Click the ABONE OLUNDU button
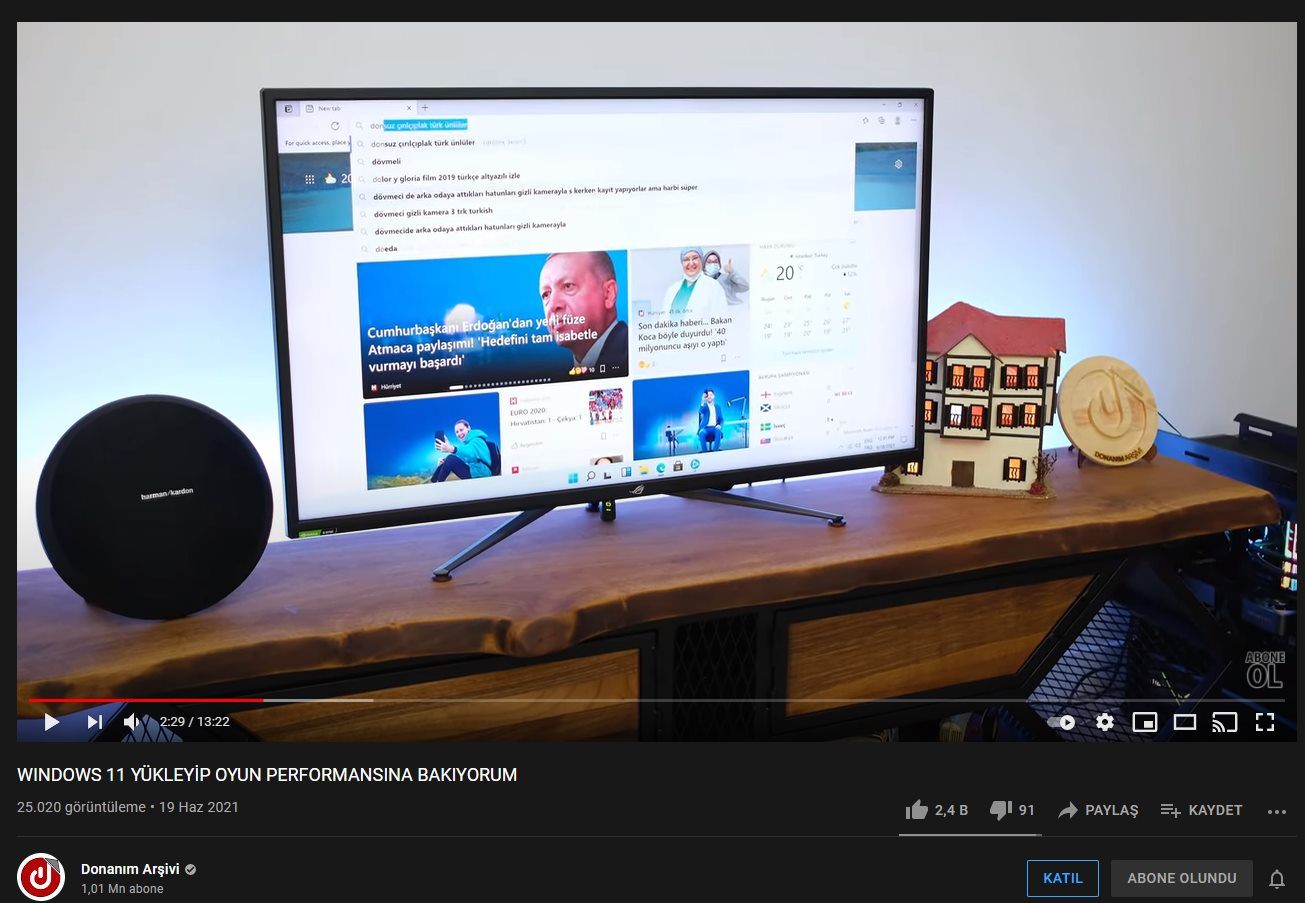 (1182, 878)
